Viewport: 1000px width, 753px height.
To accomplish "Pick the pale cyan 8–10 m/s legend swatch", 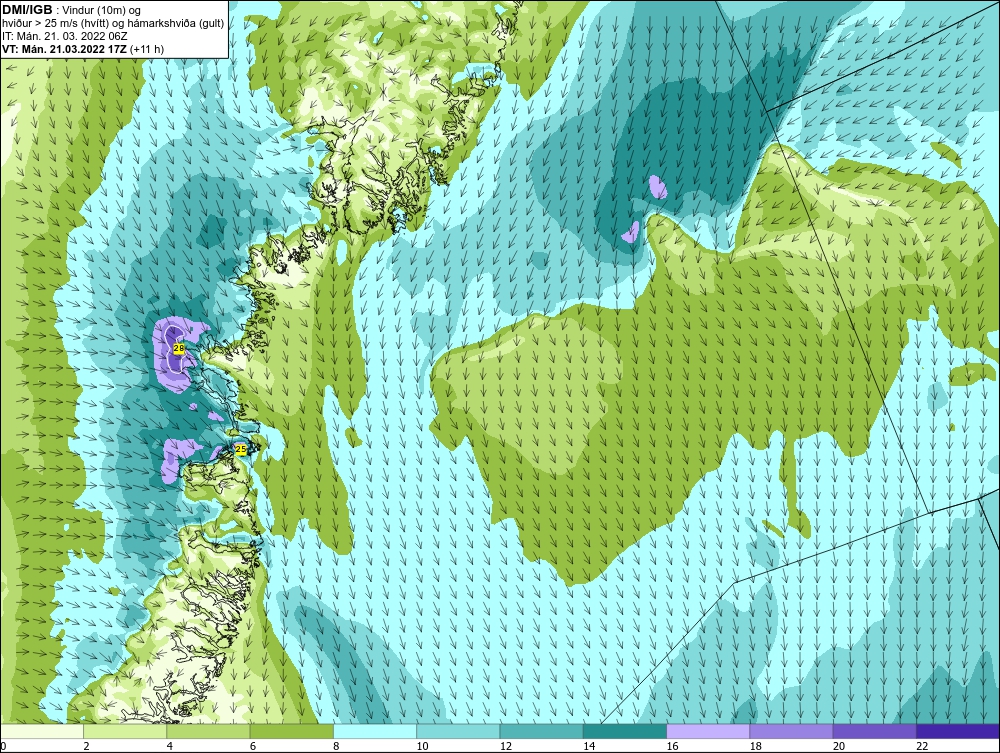I will coord(375,731).
